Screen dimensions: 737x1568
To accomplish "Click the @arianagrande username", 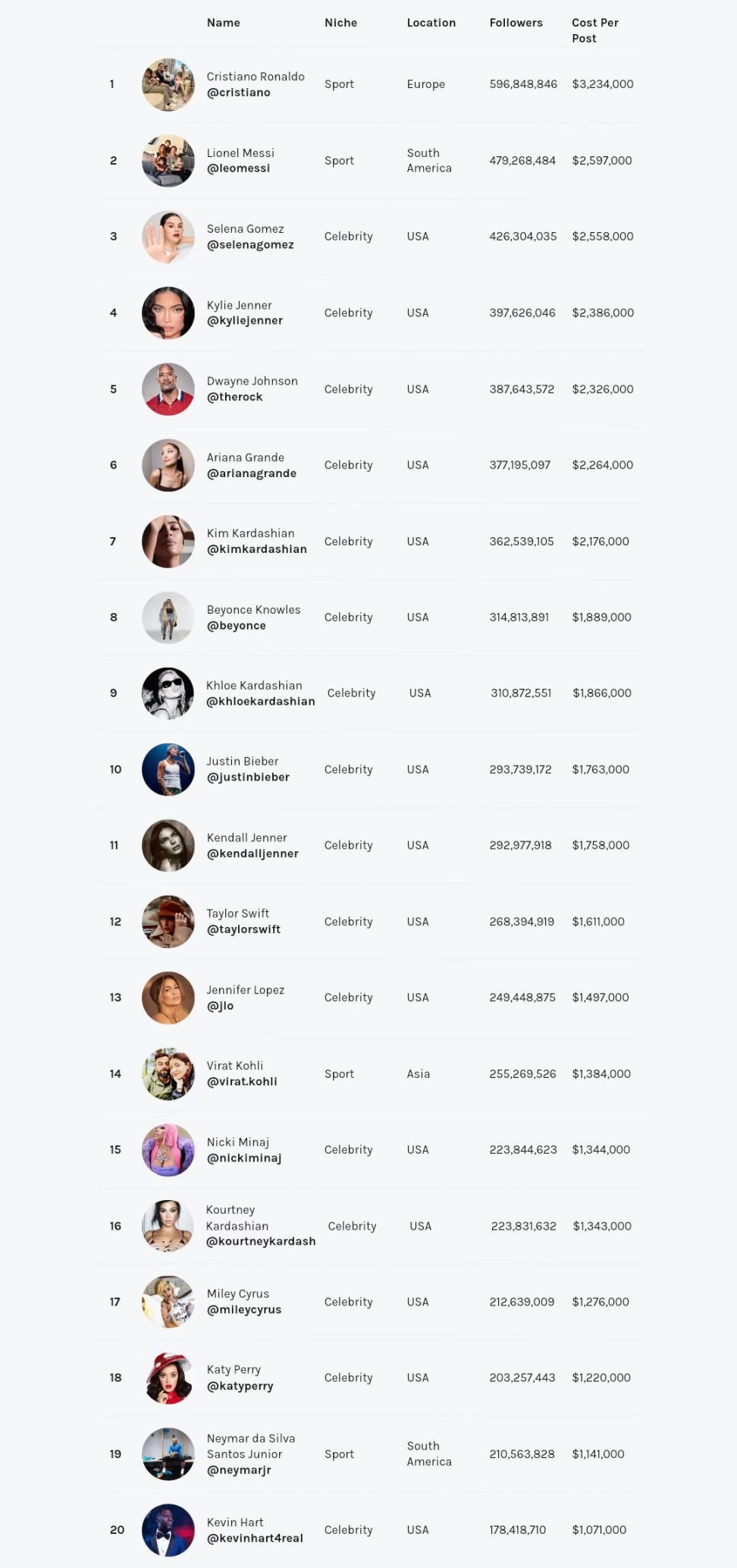I will click(x=251, y=473).
